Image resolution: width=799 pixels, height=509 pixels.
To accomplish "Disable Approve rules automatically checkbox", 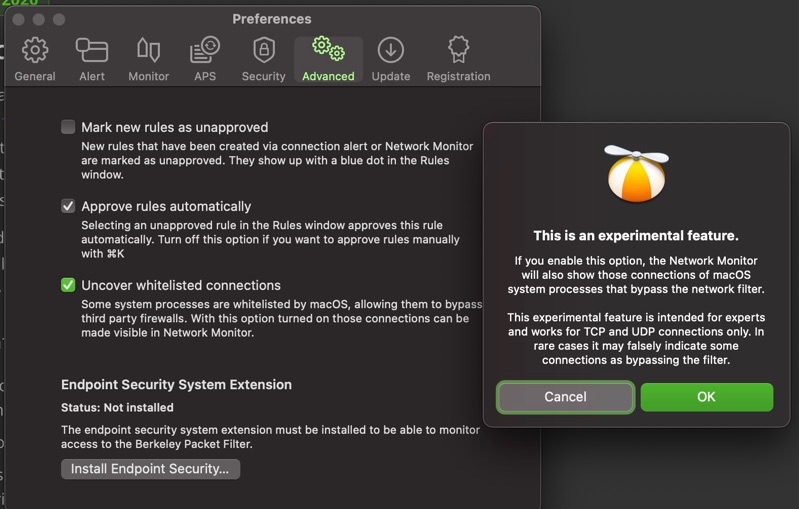I will tap(68, 206).
